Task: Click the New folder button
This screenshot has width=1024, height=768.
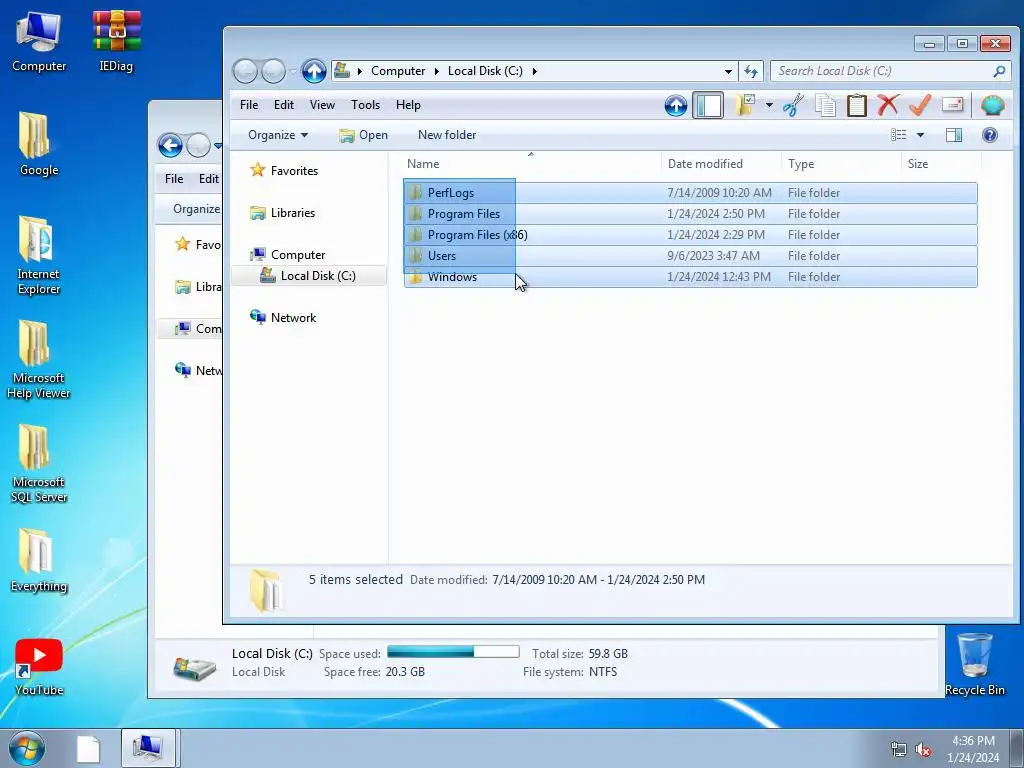Action: (x=447, y=135)
